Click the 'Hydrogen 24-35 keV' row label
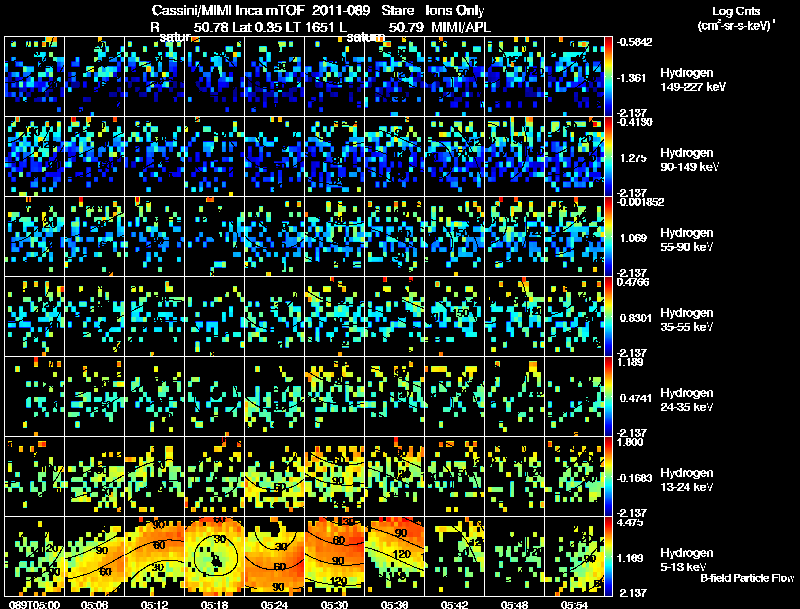The height and width of the screenshot is (609, 800). point(687,400)
